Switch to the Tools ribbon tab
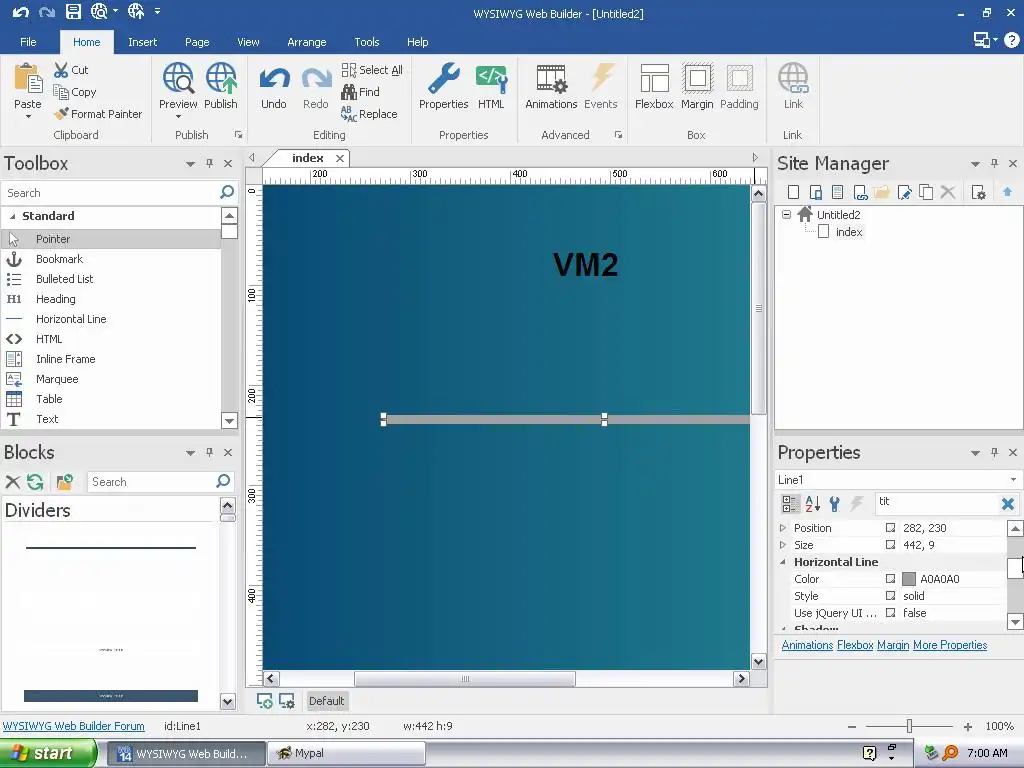Screen dimensions: 1024x768 (366, 42)
